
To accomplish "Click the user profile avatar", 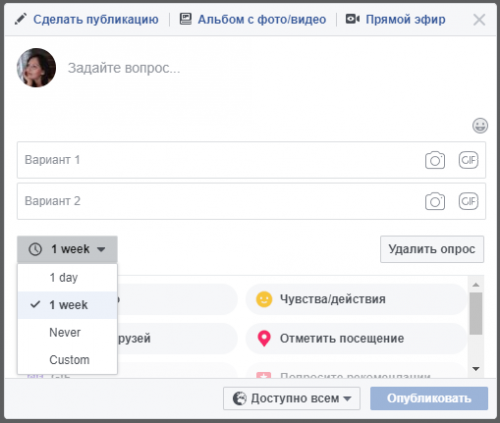I will coord(36,68).
